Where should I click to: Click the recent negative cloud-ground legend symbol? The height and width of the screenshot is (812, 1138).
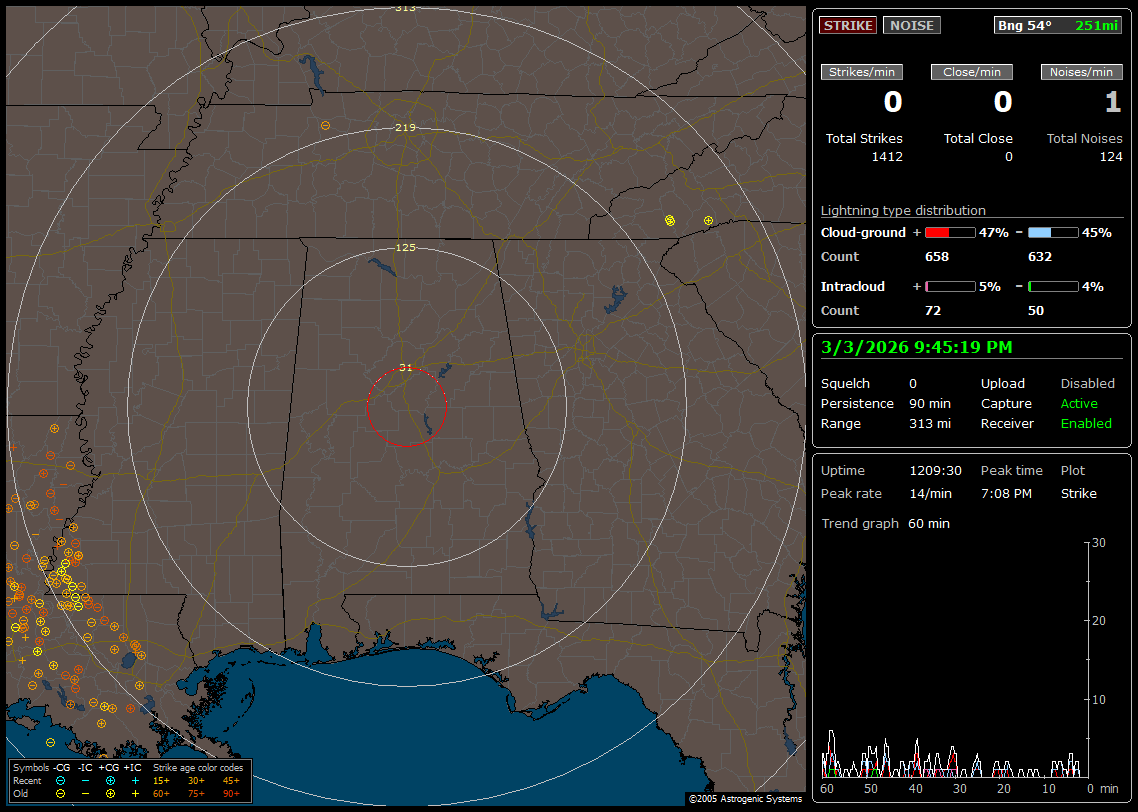tap(60, 780)
